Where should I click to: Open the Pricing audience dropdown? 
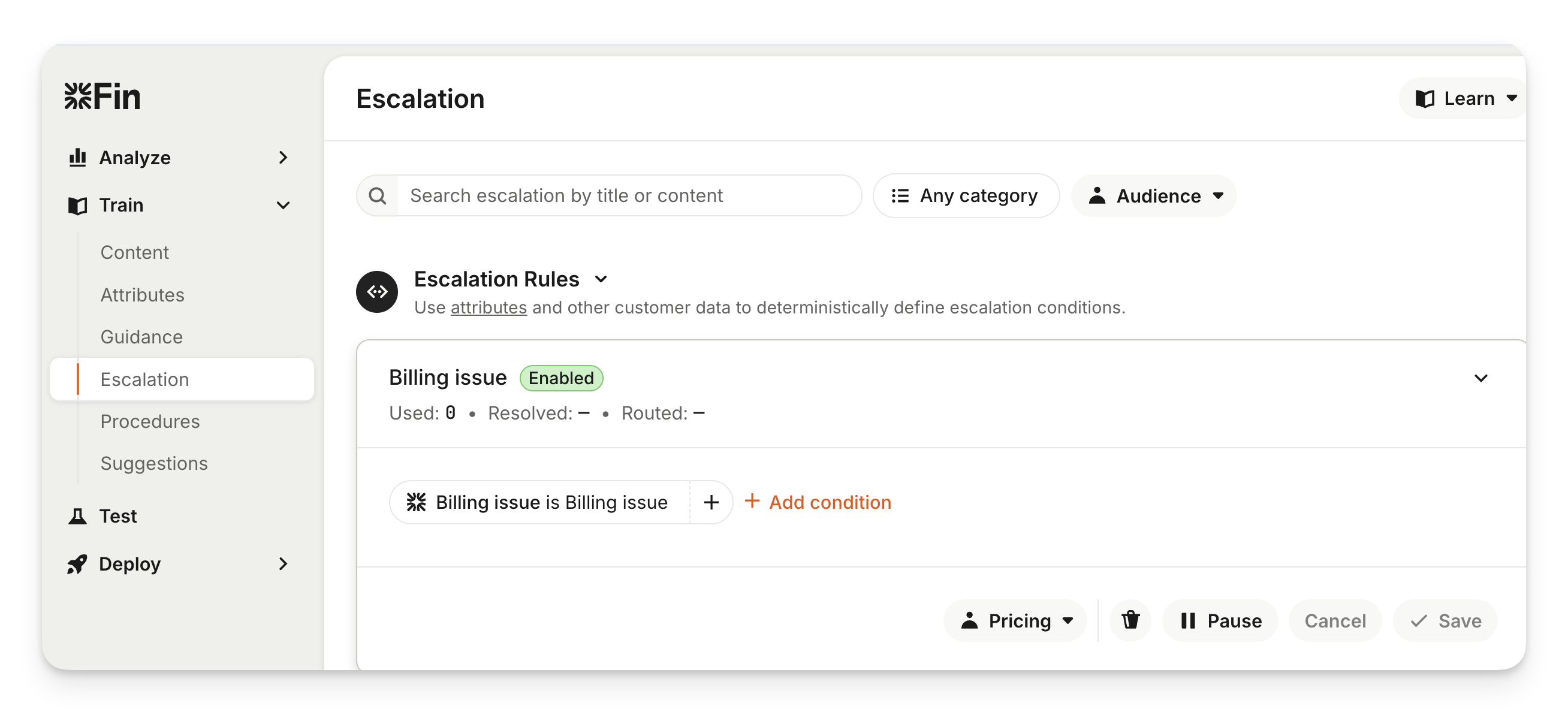point(1015,621)
